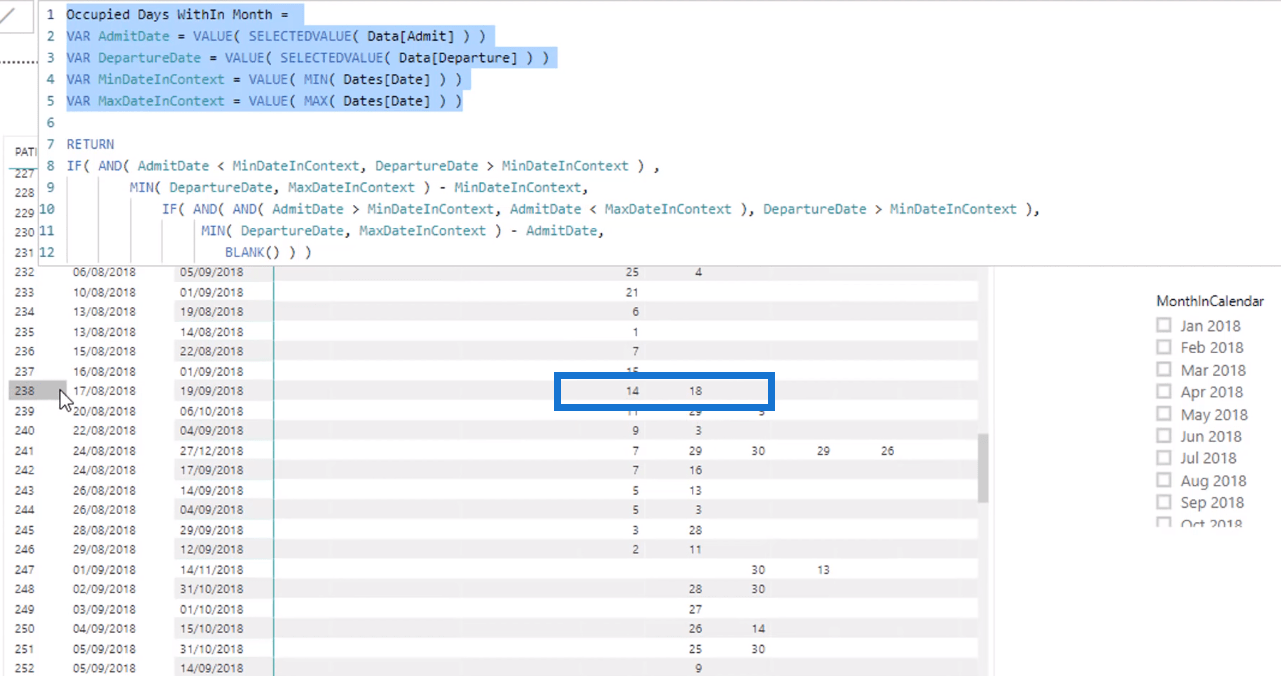The height and width of the screenshot is (676, 1281).
Task: Select May 2018 checkbox
Action: coord(1163,414)
